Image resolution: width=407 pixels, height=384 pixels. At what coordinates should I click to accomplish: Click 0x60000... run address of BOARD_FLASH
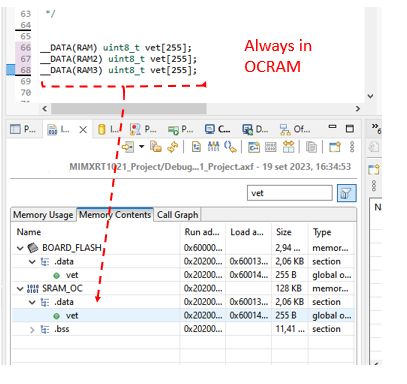[203, 248]
